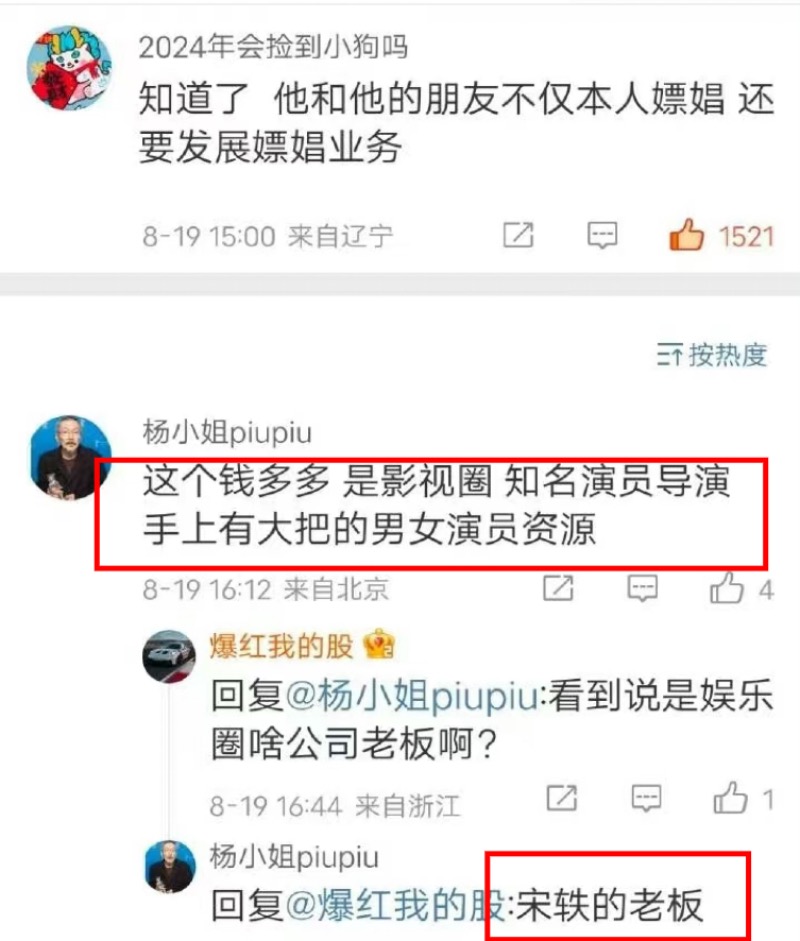Open the gold crown member badge

click(379, 644)
